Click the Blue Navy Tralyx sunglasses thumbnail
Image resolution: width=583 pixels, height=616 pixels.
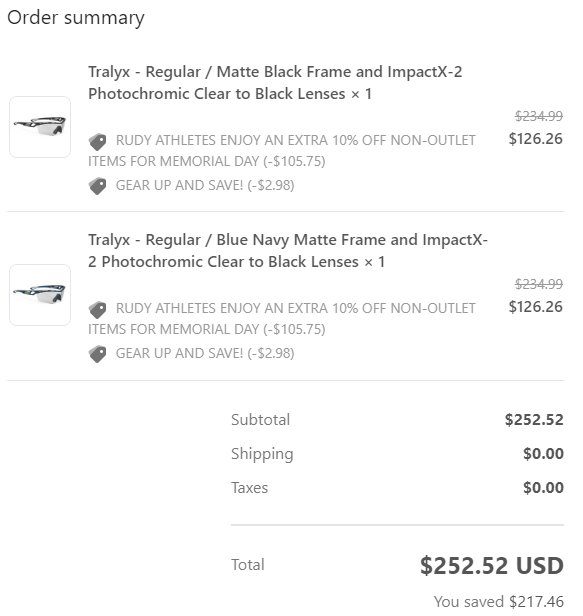[x=40, y=295]
